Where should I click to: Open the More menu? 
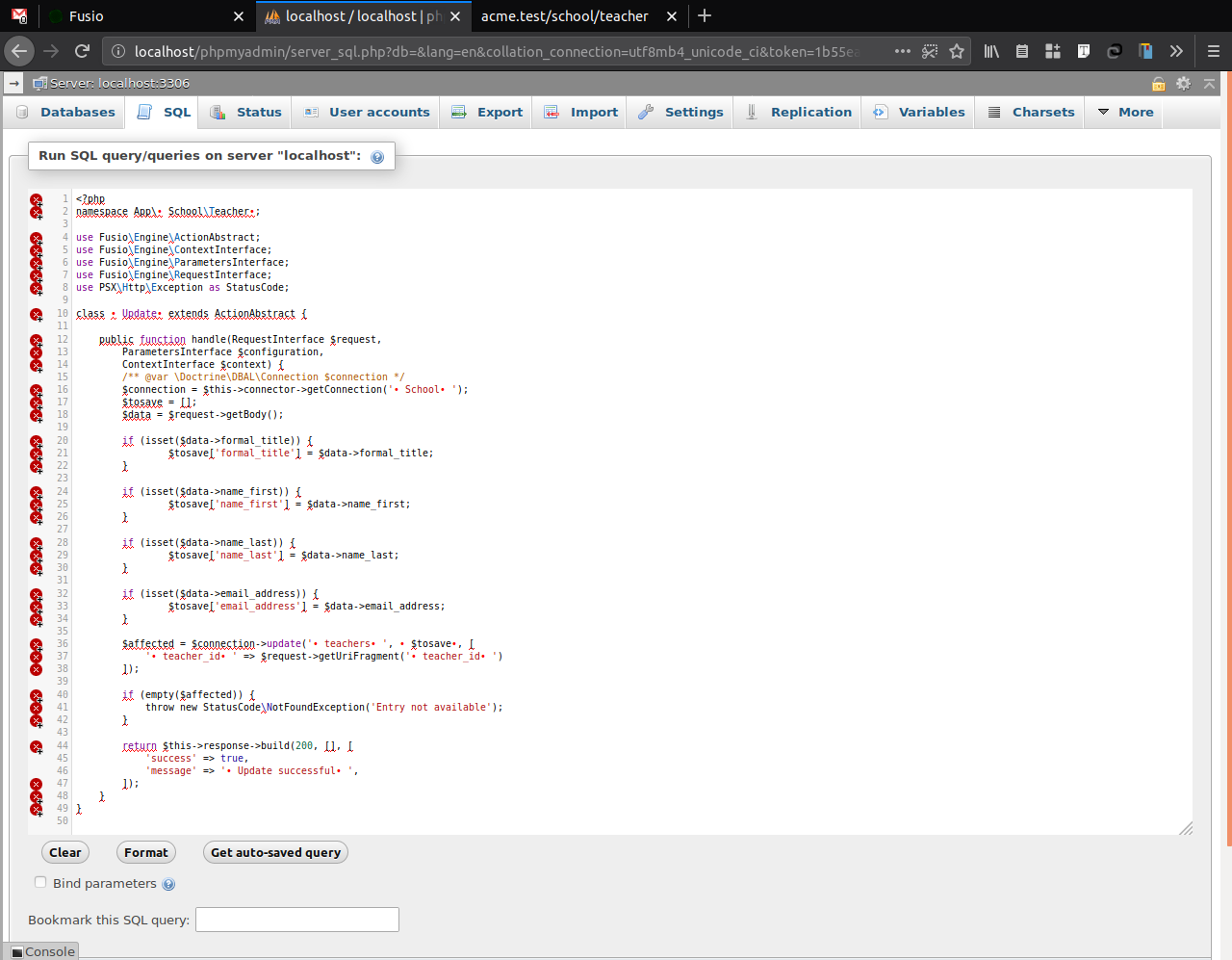click(1123, 112)
